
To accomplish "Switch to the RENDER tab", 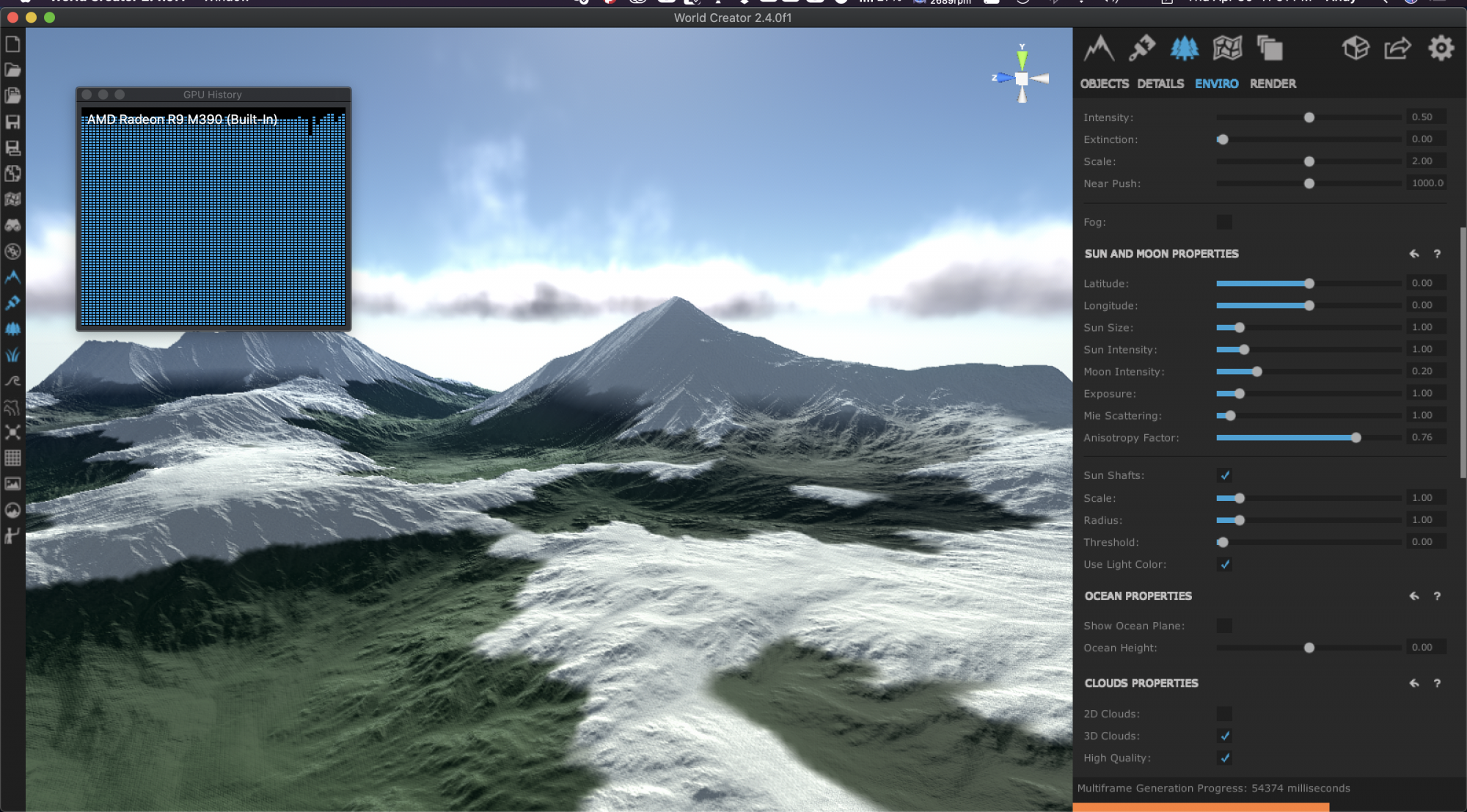I will (1273, 84).
